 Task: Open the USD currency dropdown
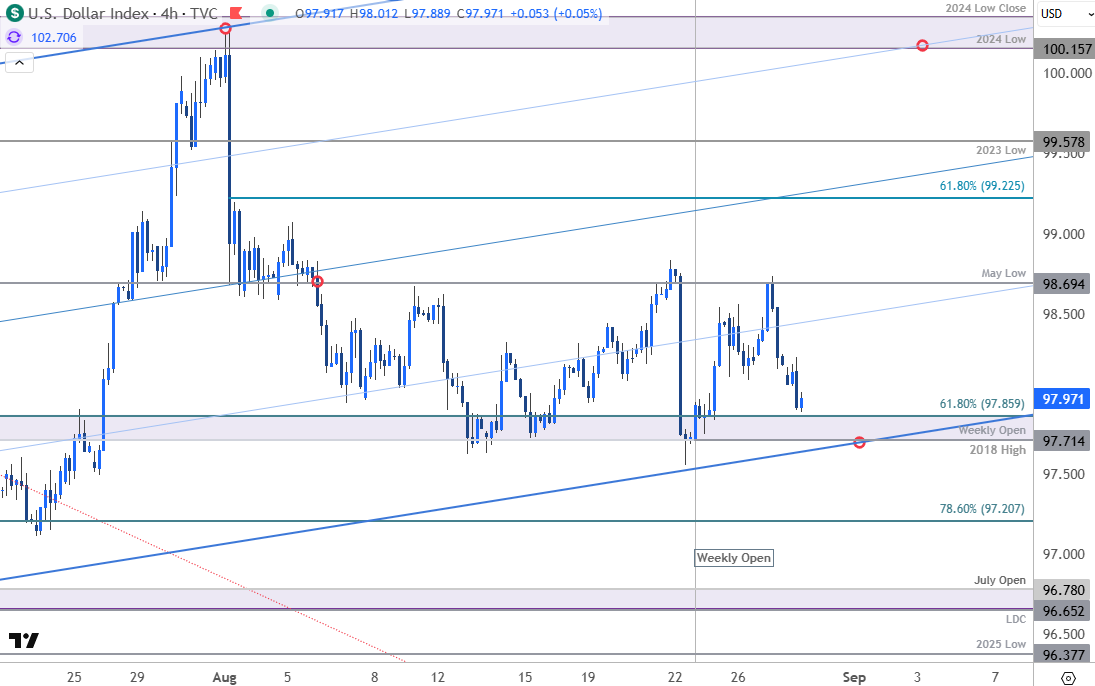coord(1065,13)
